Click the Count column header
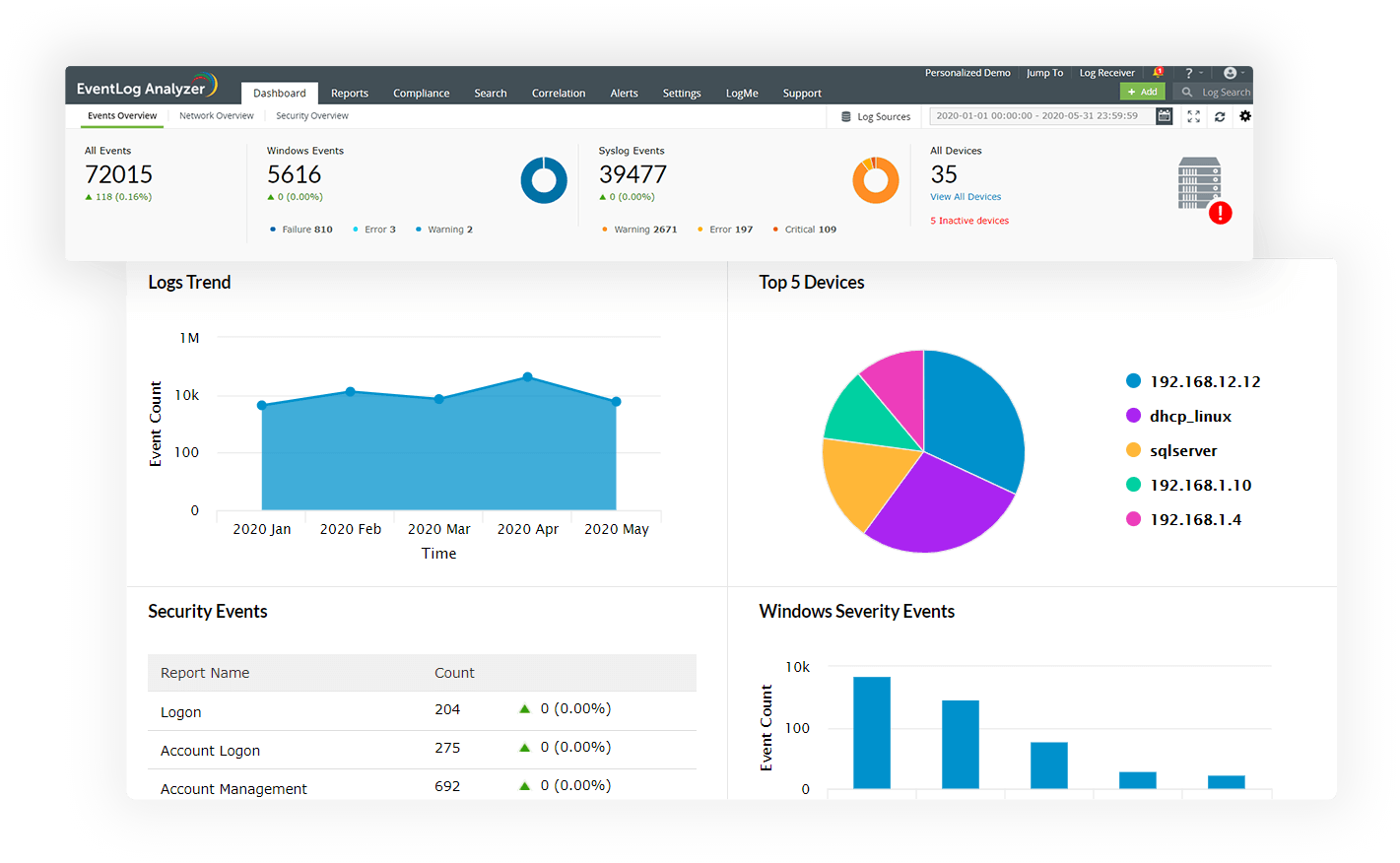Image resolution: width=1400 pixels, height=863 pixels. pos(454,673)
